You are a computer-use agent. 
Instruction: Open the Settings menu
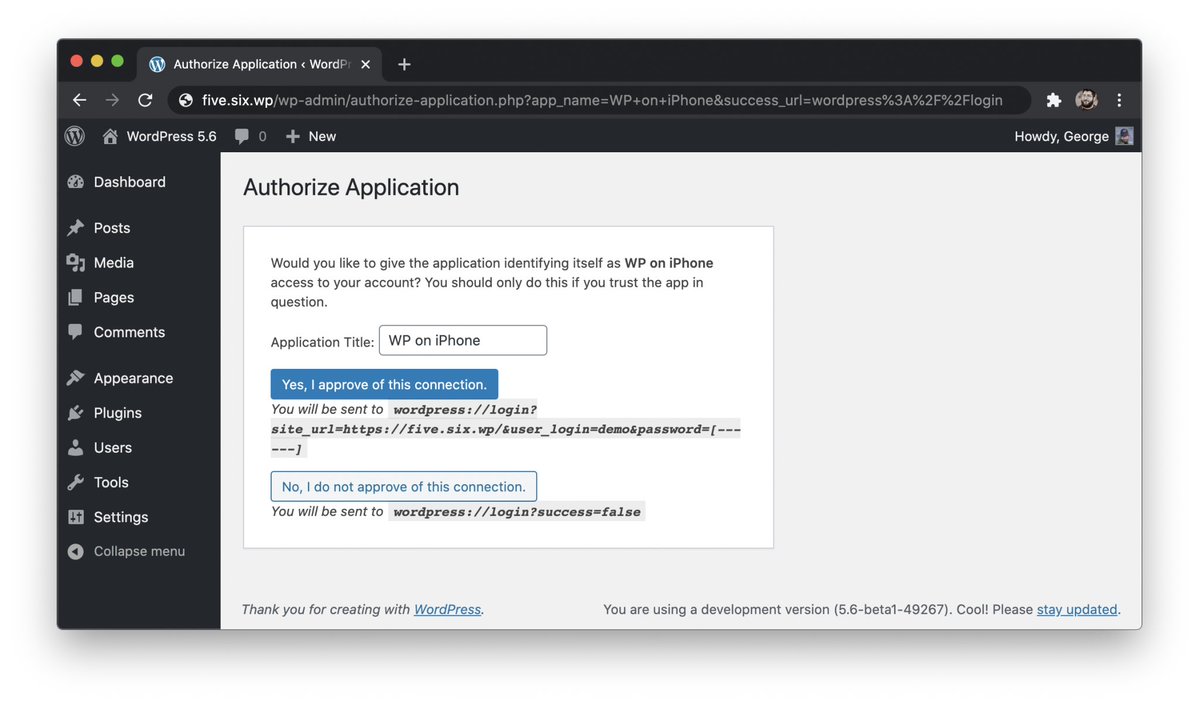(x=121, y=517)
